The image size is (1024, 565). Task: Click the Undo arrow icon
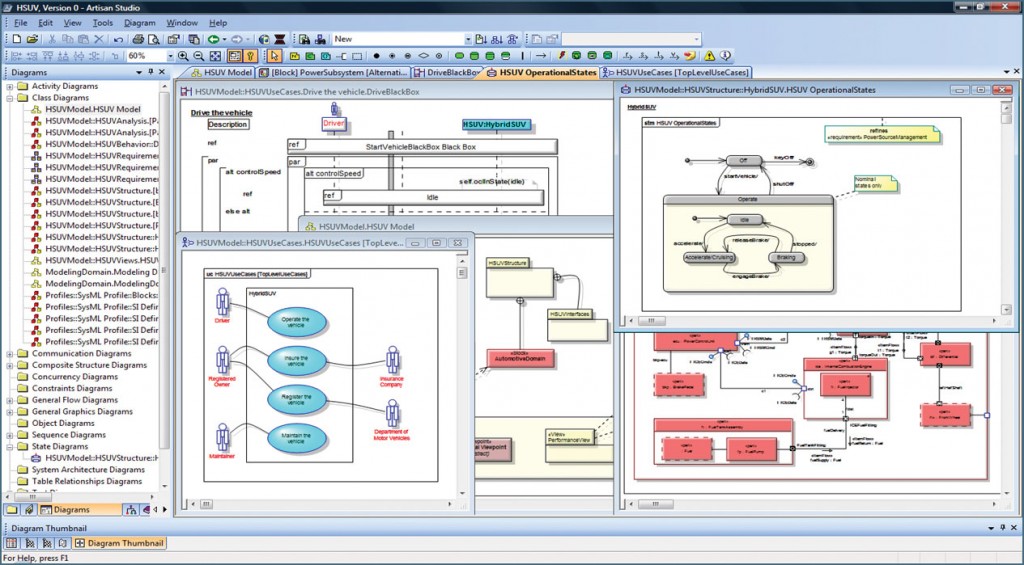(x=118, y=40)
